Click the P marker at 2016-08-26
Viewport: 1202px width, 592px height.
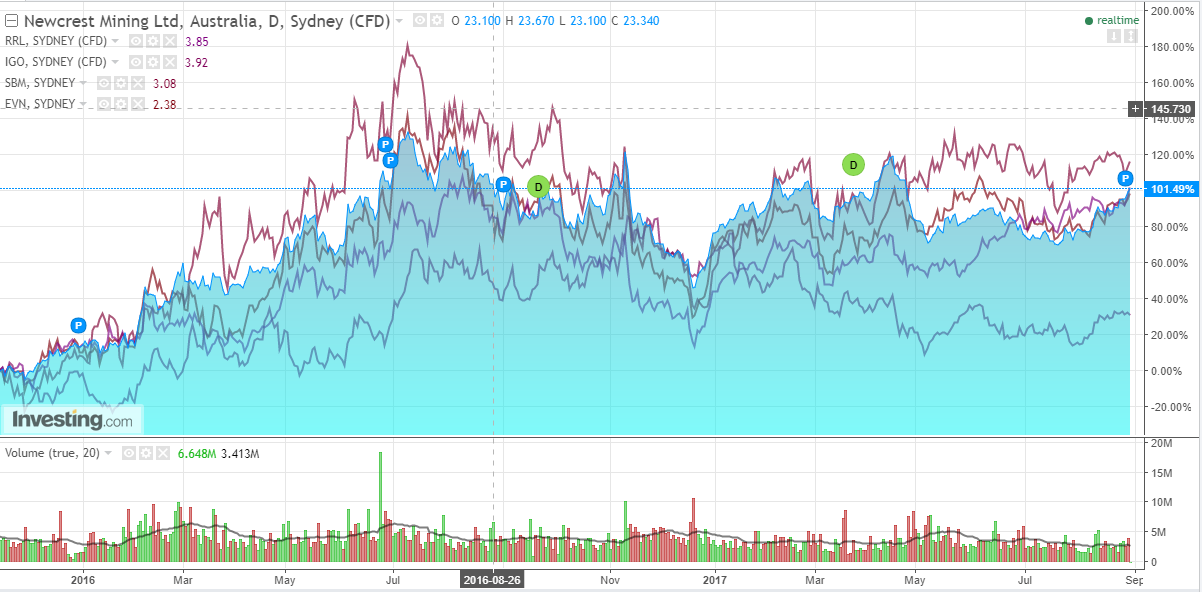tap(504, 184)
